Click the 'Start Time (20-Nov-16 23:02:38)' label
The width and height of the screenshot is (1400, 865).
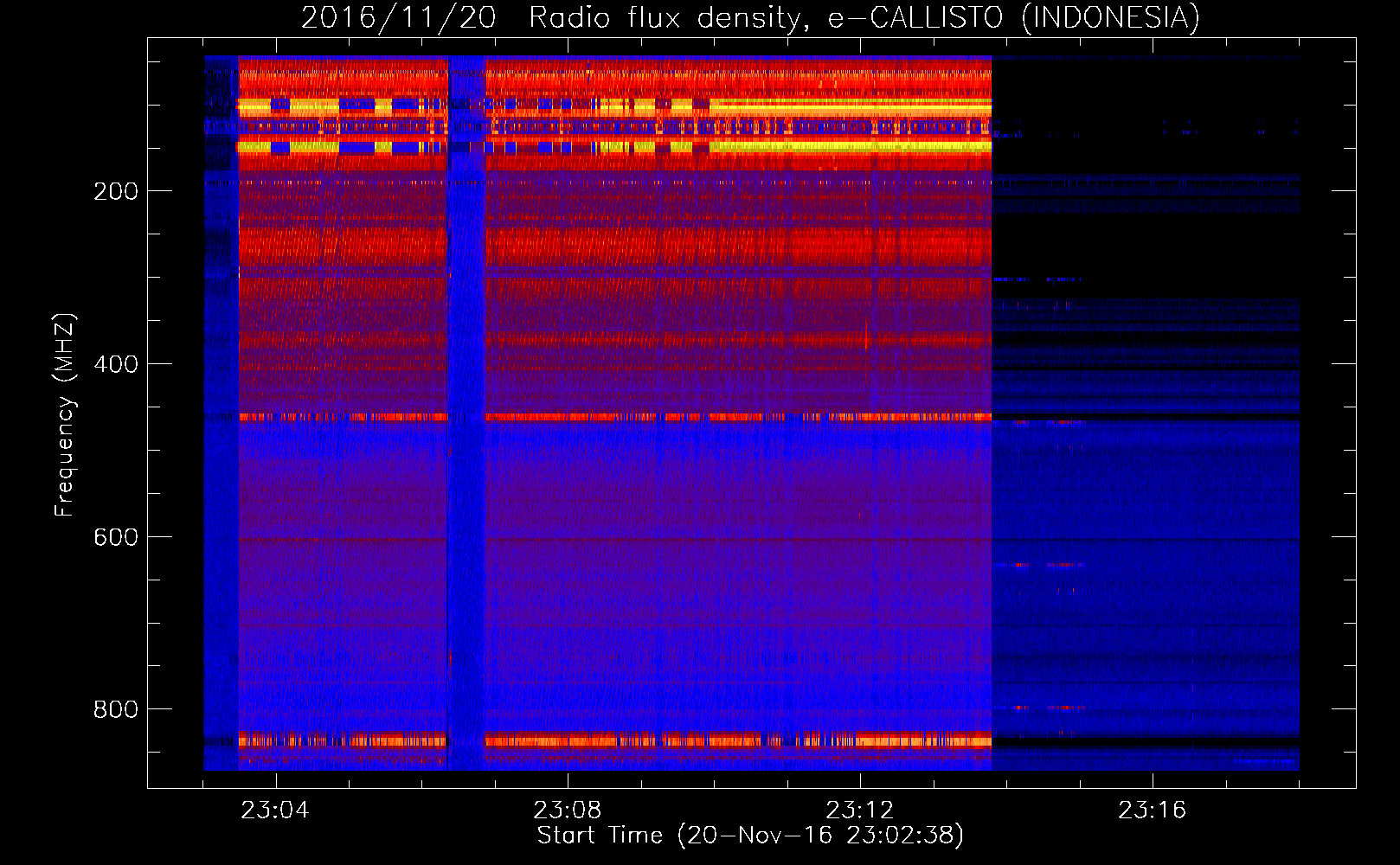(x=750, y=836)
